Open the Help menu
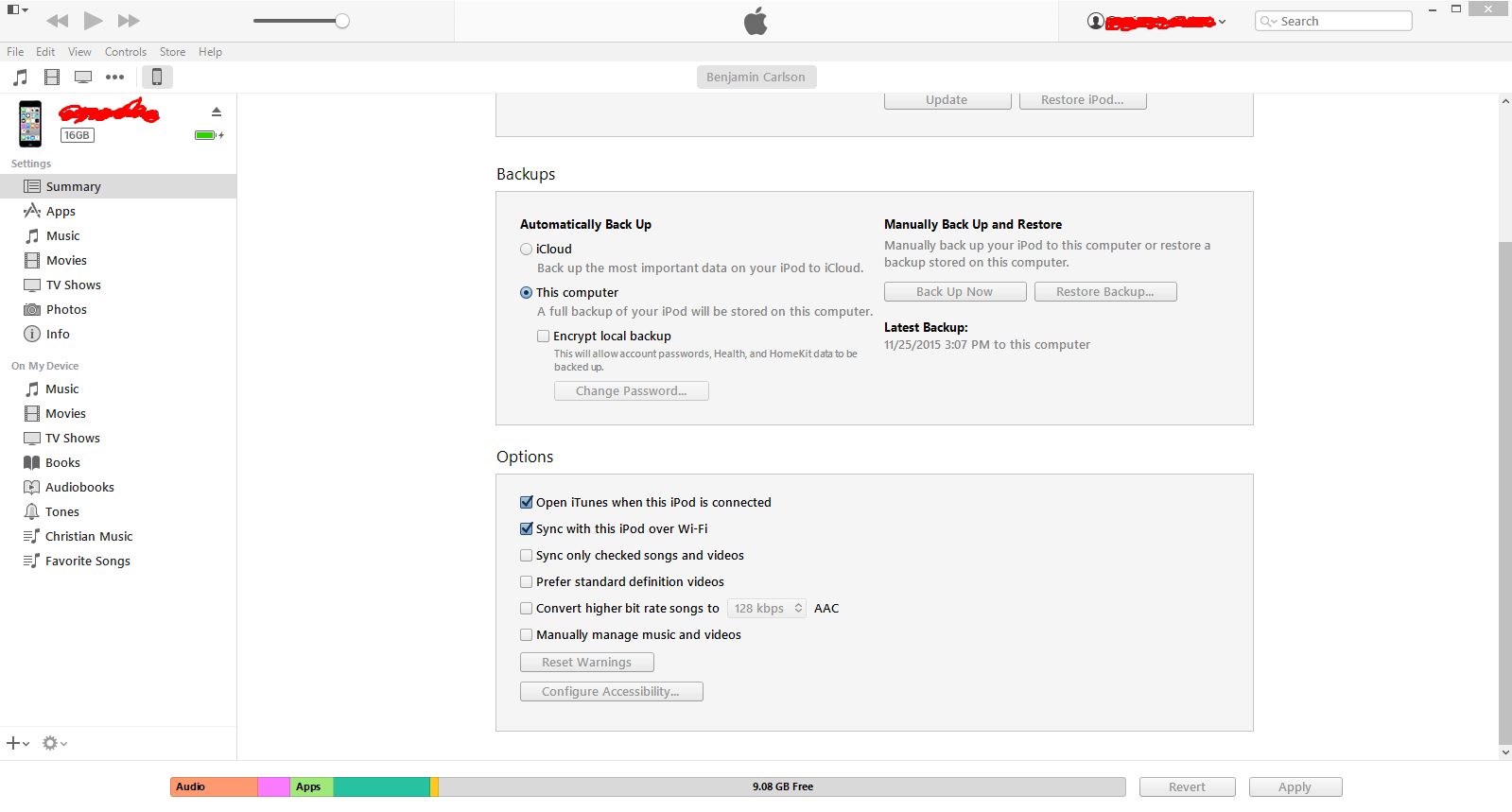Image resolution: width=1512 pixels, height=812 pixels. tap(210, 52)
